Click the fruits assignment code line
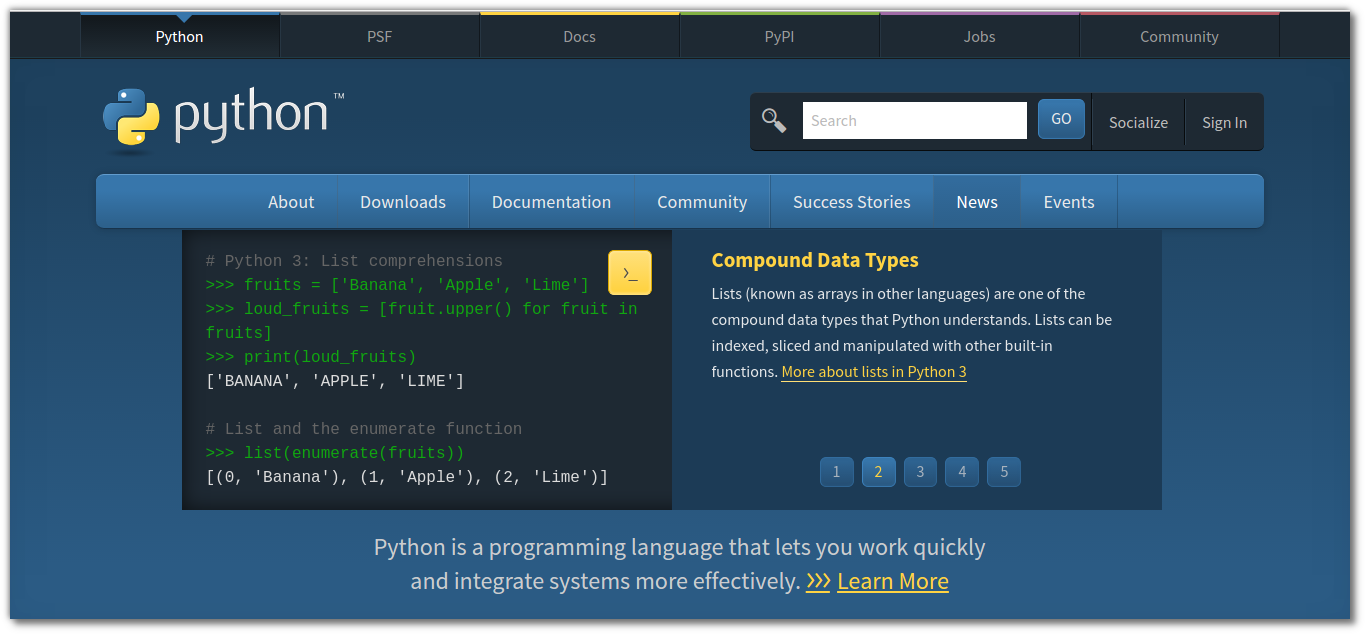 [x=397, y=285]
